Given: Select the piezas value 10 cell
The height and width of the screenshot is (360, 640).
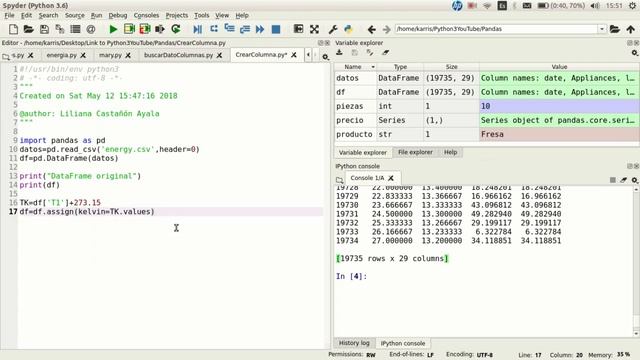Looking at the screenshot, I should [559, 106].
